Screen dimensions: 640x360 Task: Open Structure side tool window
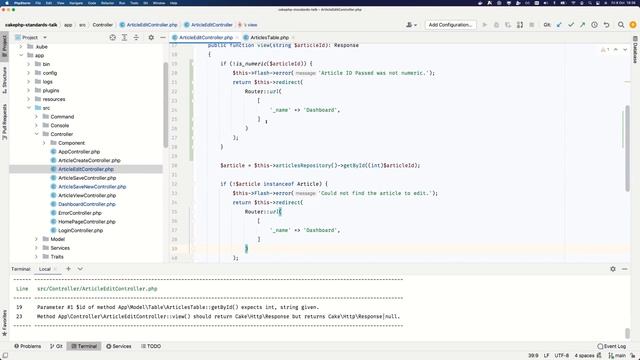pyautogui.click(x=4, y=80)
